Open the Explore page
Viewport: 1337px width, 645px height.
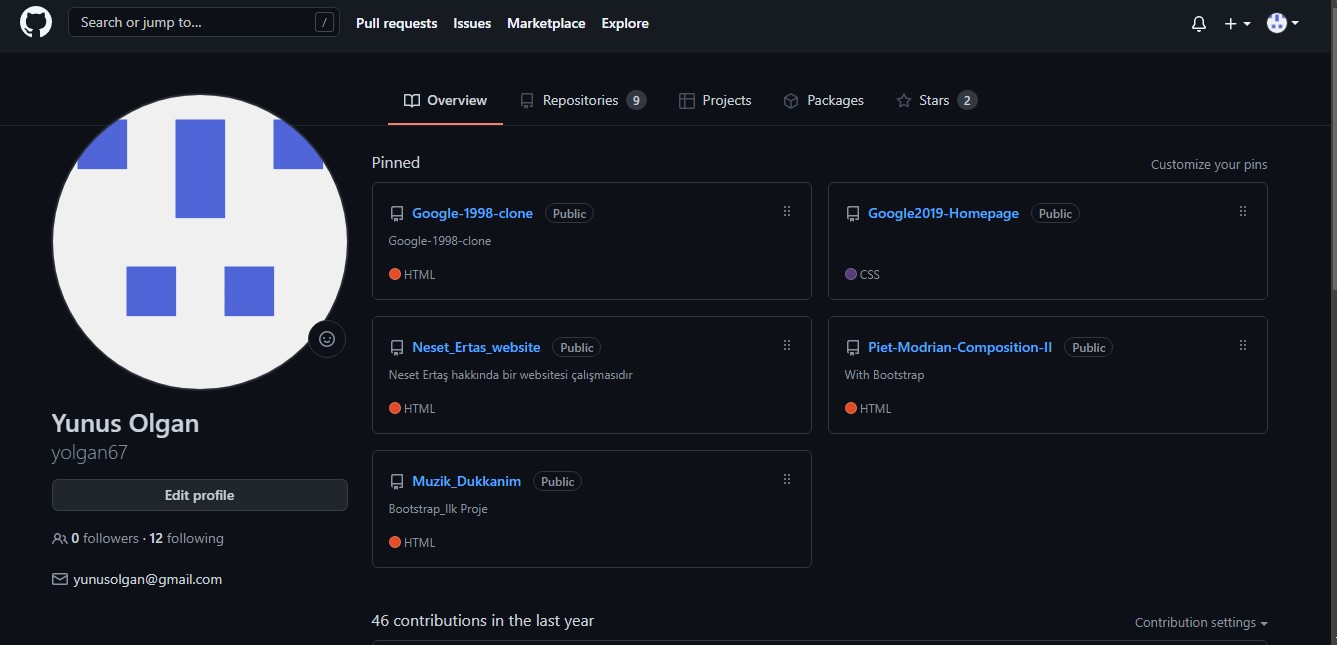coord(625,23)
